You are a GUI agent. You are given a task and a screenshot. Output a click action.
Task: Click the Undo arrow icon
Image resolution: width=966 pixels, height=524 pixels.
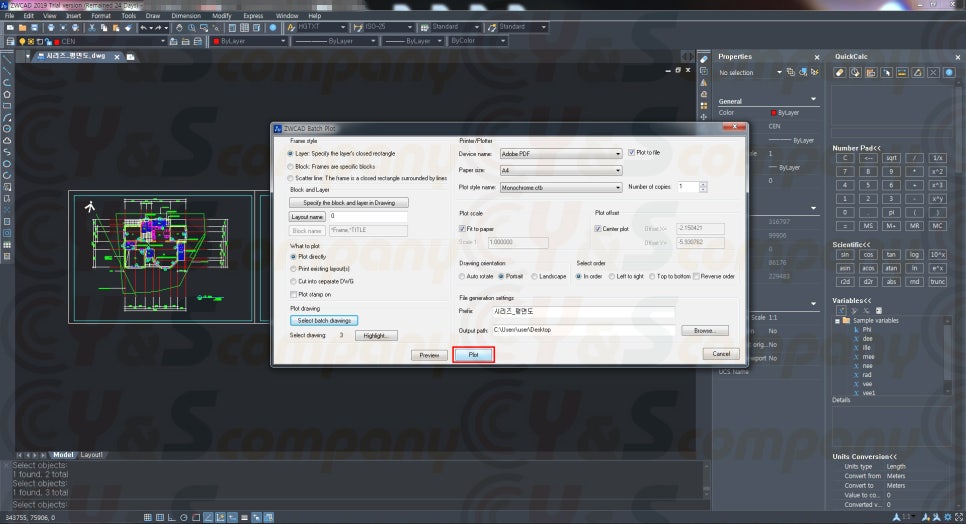pos(144,28)
